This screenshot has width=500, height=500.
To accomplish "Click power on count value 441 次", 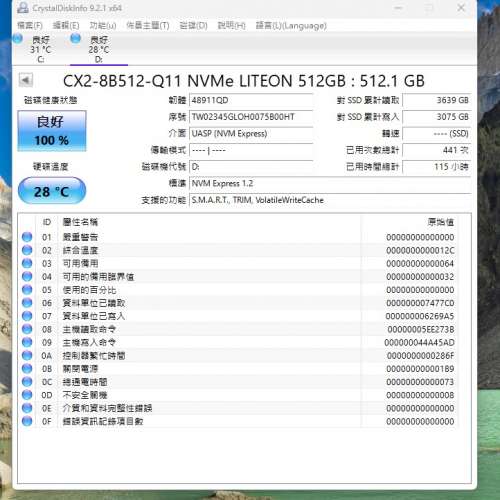I will point(437,150).
